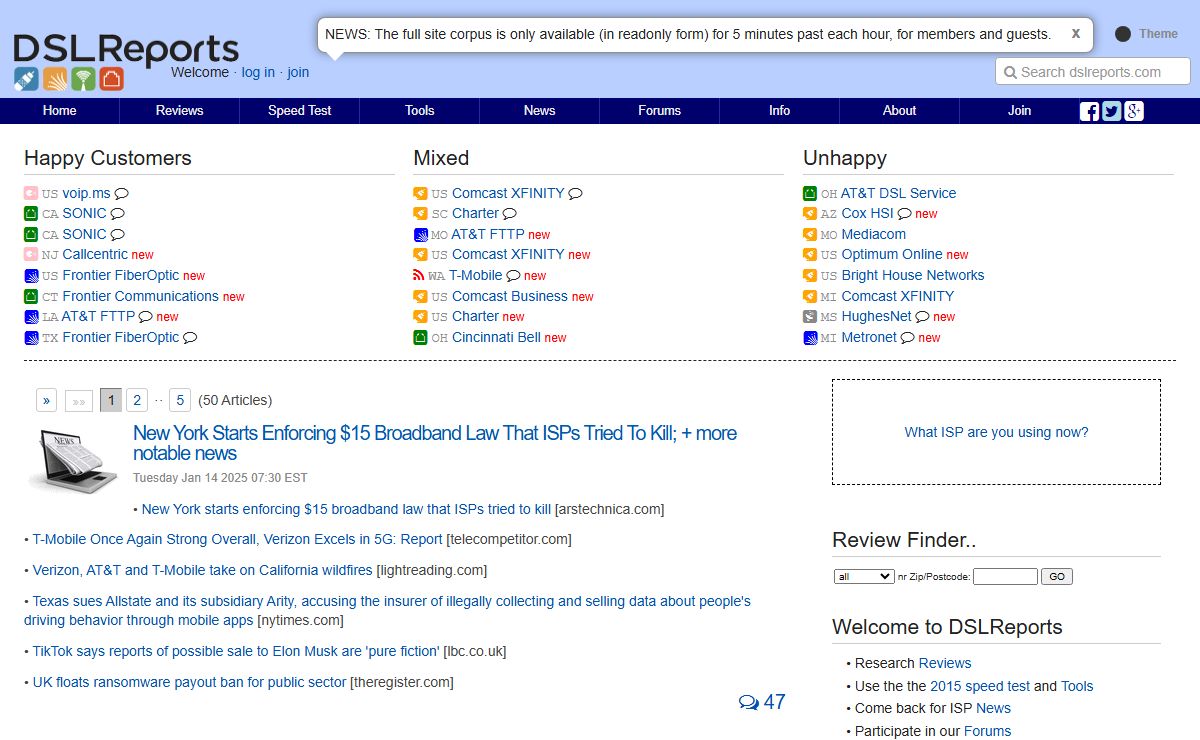Open the DSLReports Facebook page icon
Viewport: 1200px width, 740px height.
tap(1090, 111)
